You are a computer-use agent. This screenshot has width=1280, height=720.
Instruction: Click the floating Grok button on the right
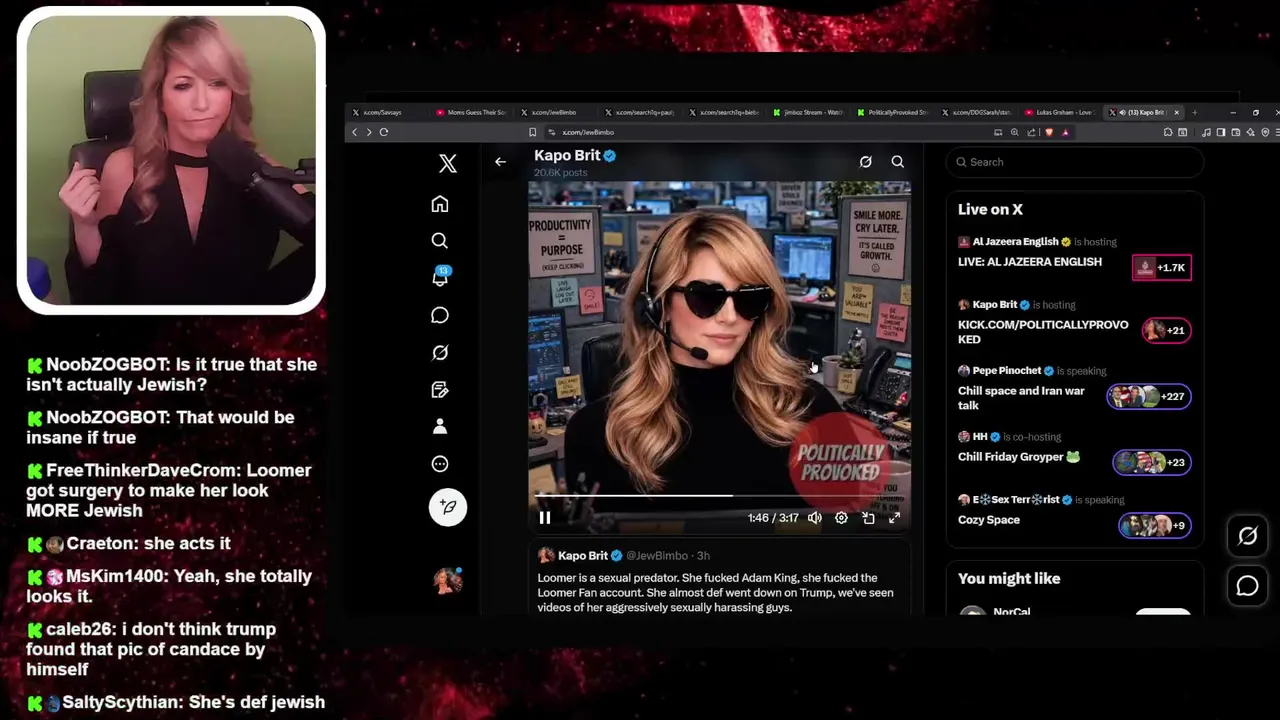pos(1247,536)
